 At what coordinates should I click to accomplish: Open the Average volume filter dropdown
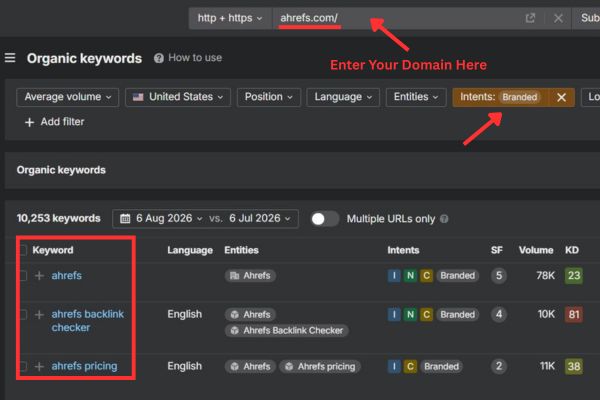click(x=68, y=97)
